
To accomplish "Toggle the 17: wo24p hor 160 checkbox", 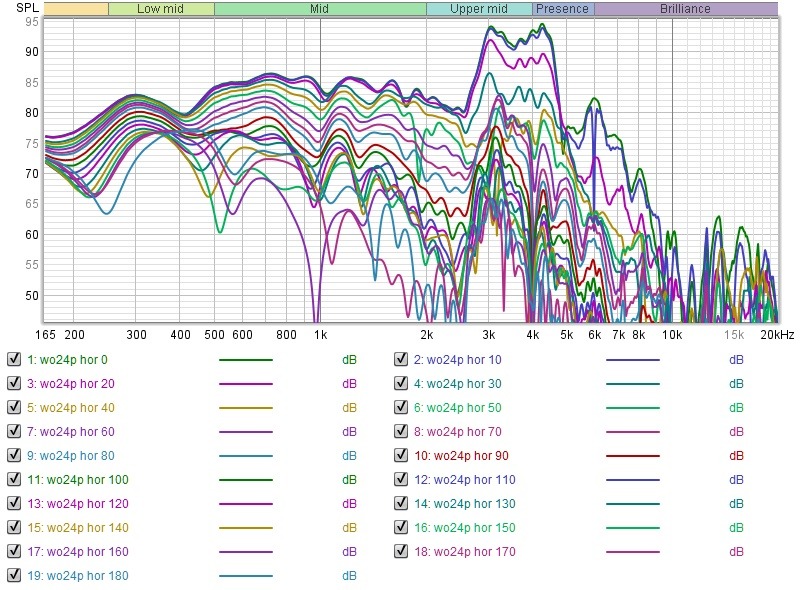I will tap(14, 551).
